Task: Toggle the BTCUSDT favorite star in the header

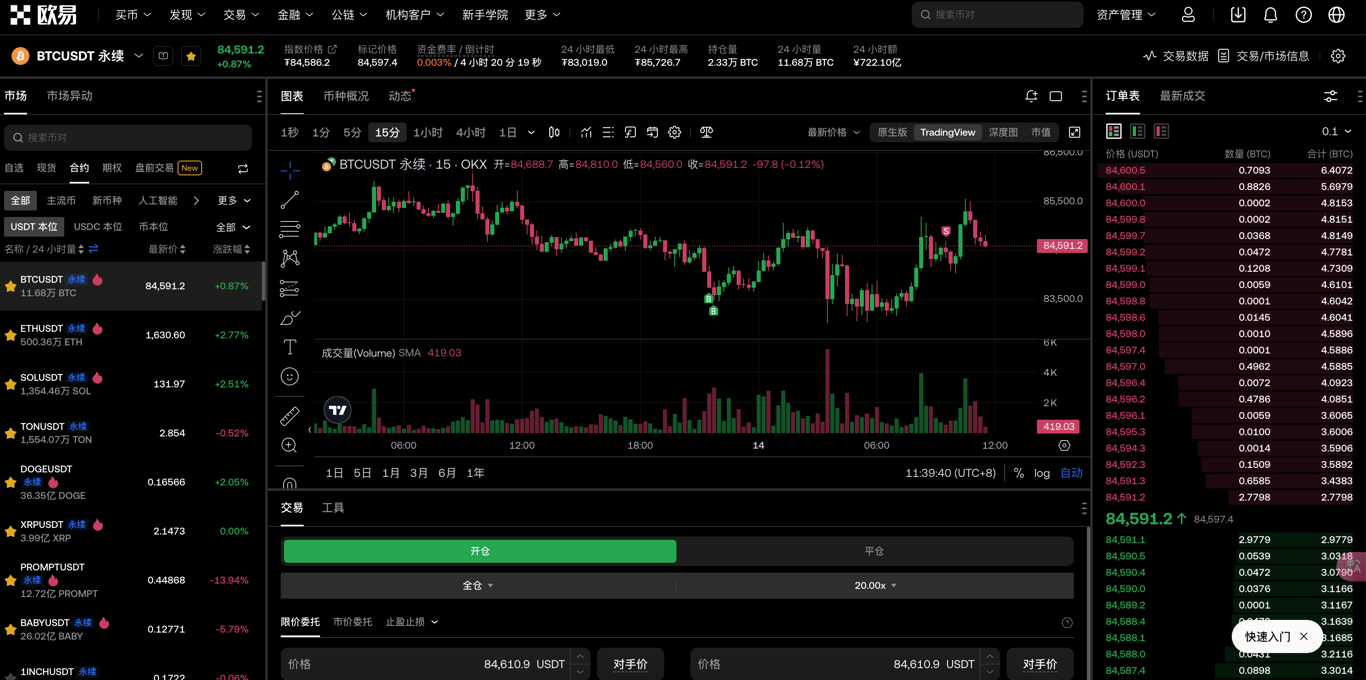Action: 191,56
